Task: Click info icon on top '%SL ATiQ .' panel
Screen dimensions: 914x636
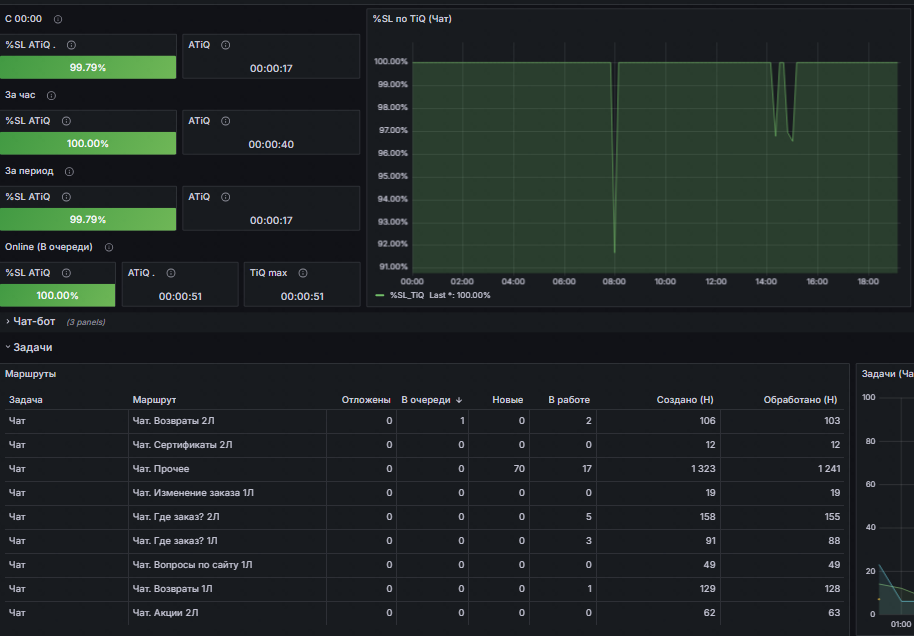Action: pos(71,45)
